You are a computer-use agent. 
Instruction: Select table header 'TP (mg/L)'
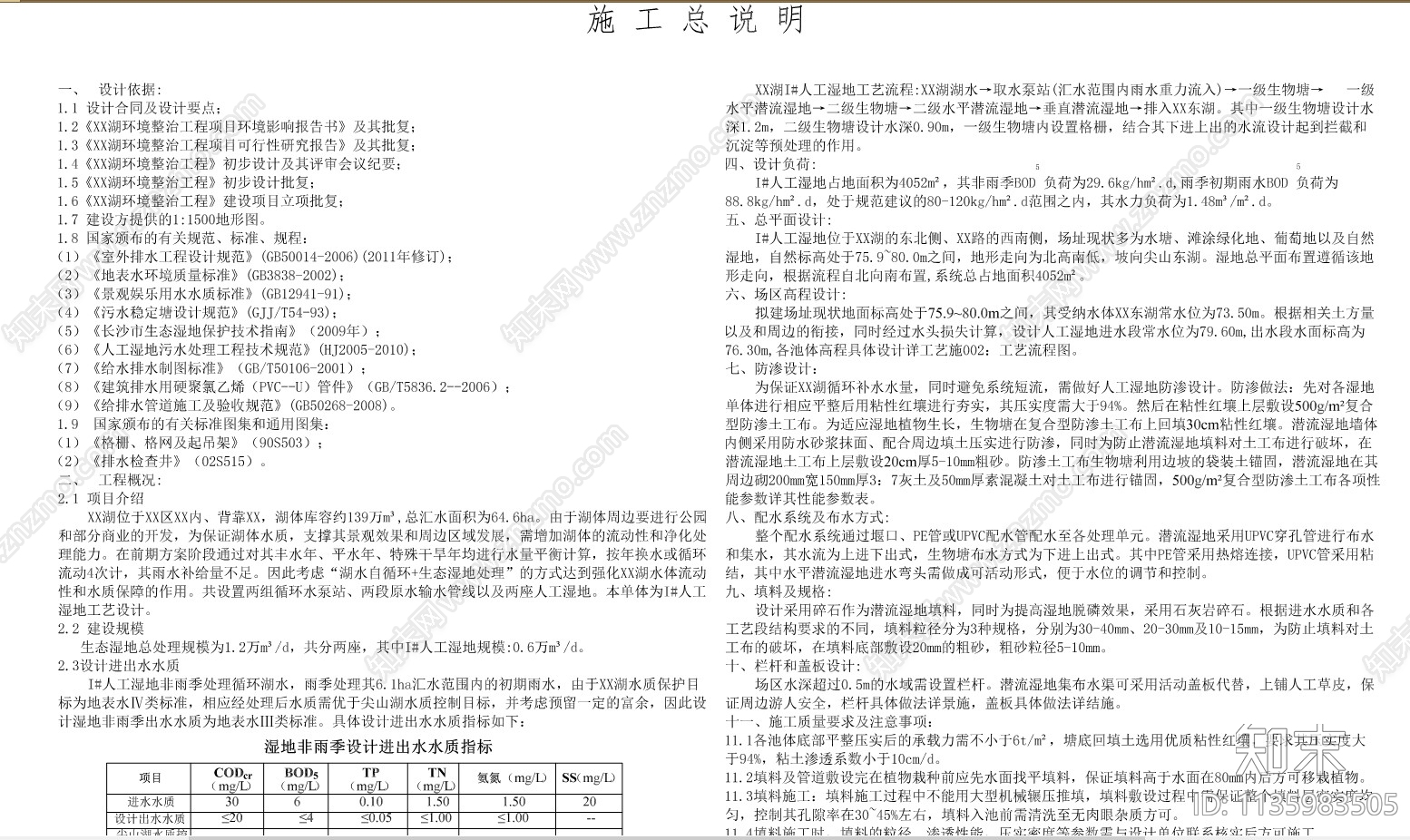[x=370, y=778]
